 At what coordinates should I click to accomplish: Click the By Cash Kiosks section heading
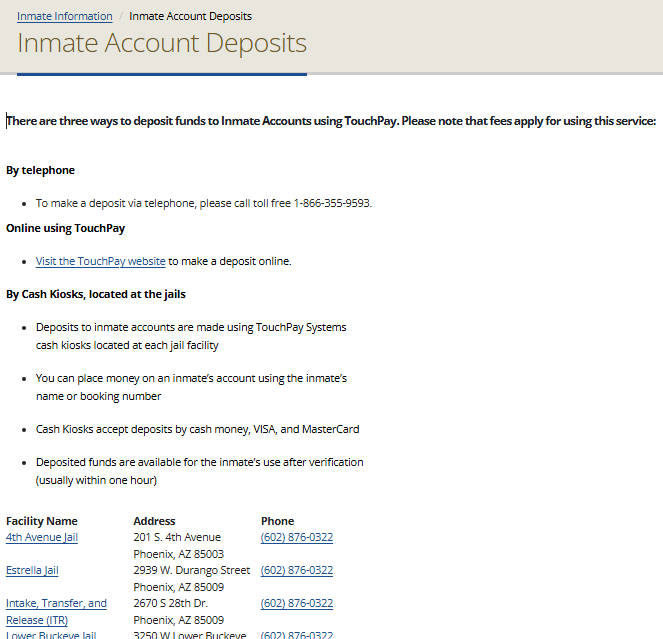95,294
